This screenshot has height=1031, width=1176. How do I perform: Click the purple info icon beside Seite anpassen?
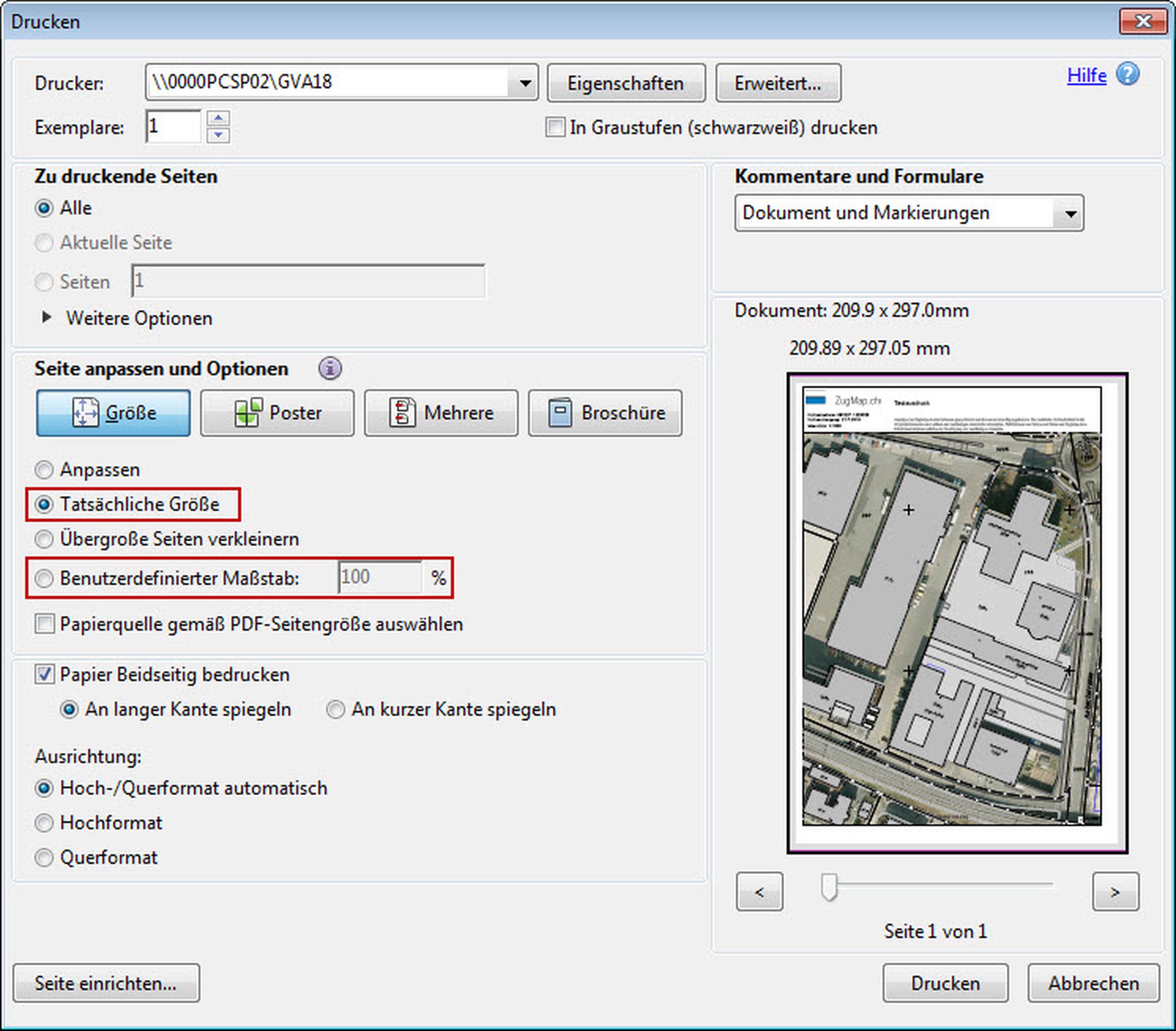330,368
